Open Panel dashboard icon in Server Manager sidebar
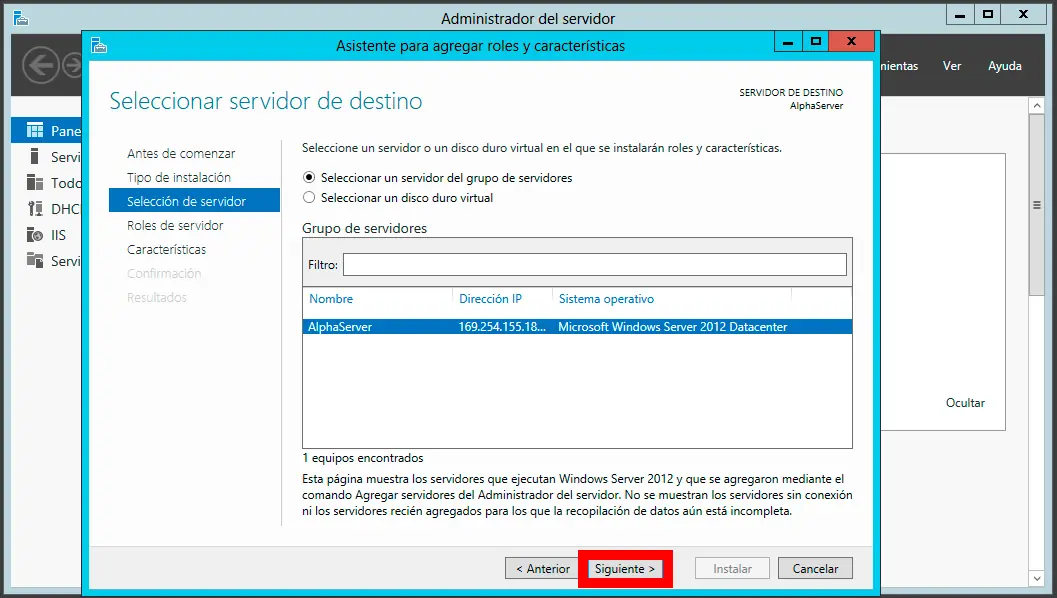This screenshot has height=598, width=1057. point(34,130)
